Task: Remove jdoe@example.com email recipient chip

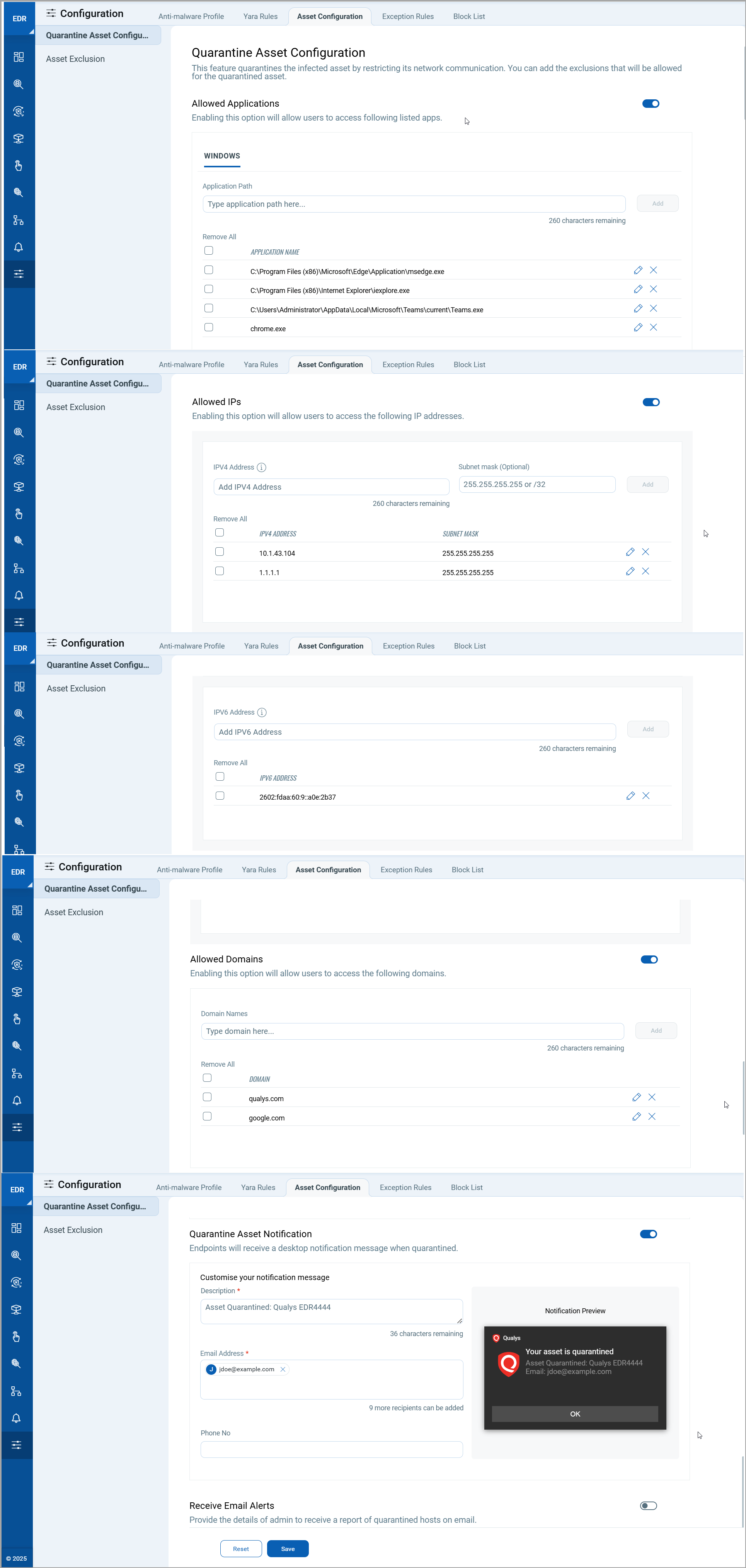Action: (283, 1370)
